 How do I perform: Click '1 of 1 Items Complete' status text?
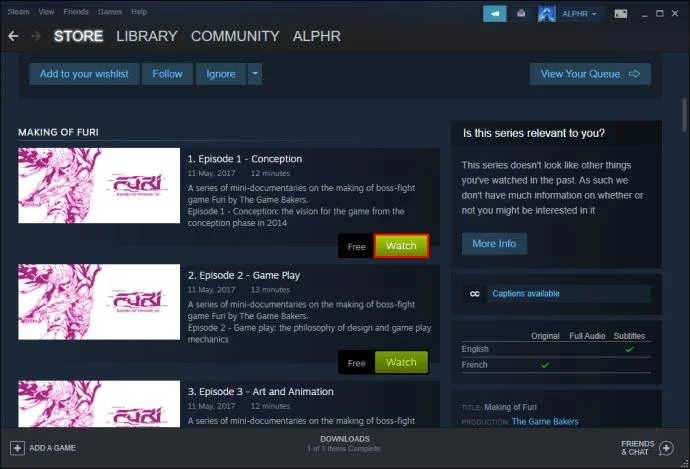click(344, 449)
